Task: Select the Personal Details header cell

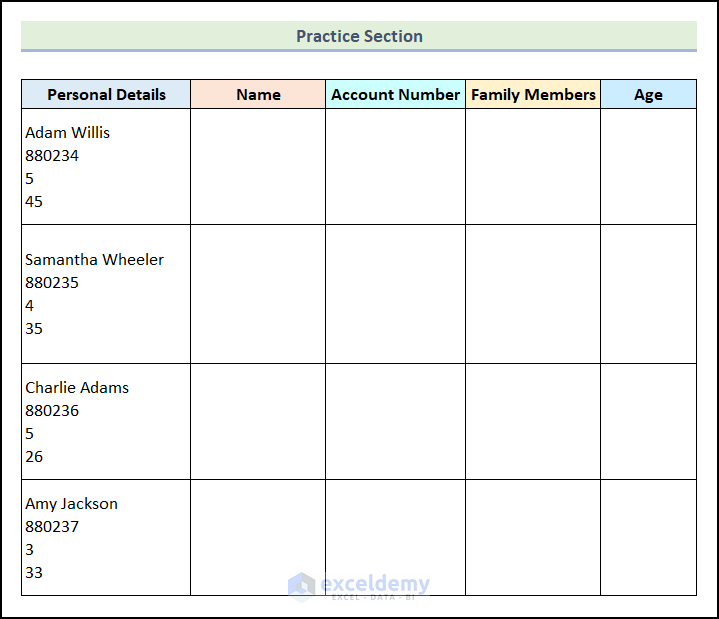Action: pos(106,95)
